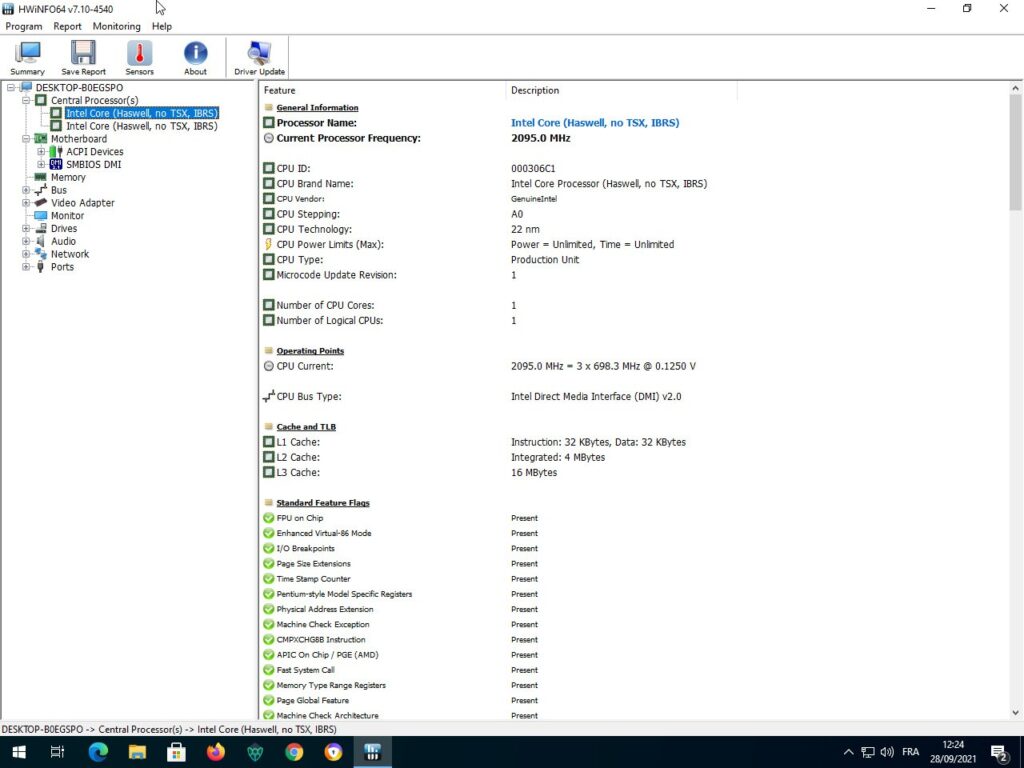Image resolution: width=1024 pixels, height=768 pixels.
Task: Select the CPU ID row label
Action: [293, 168]
